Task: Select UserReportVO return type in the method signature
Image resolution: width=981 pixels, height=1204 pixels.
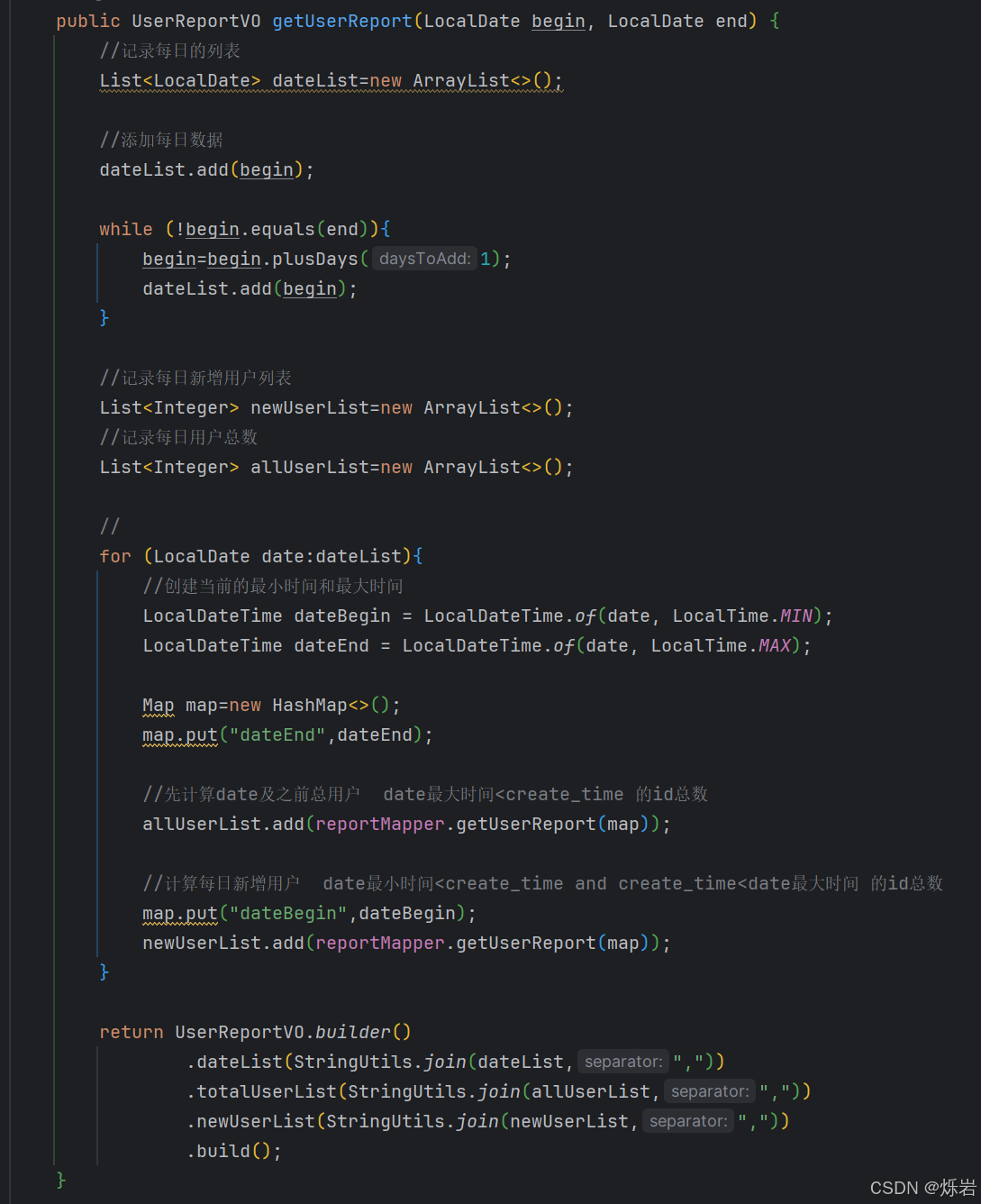Action: (196, 21)
